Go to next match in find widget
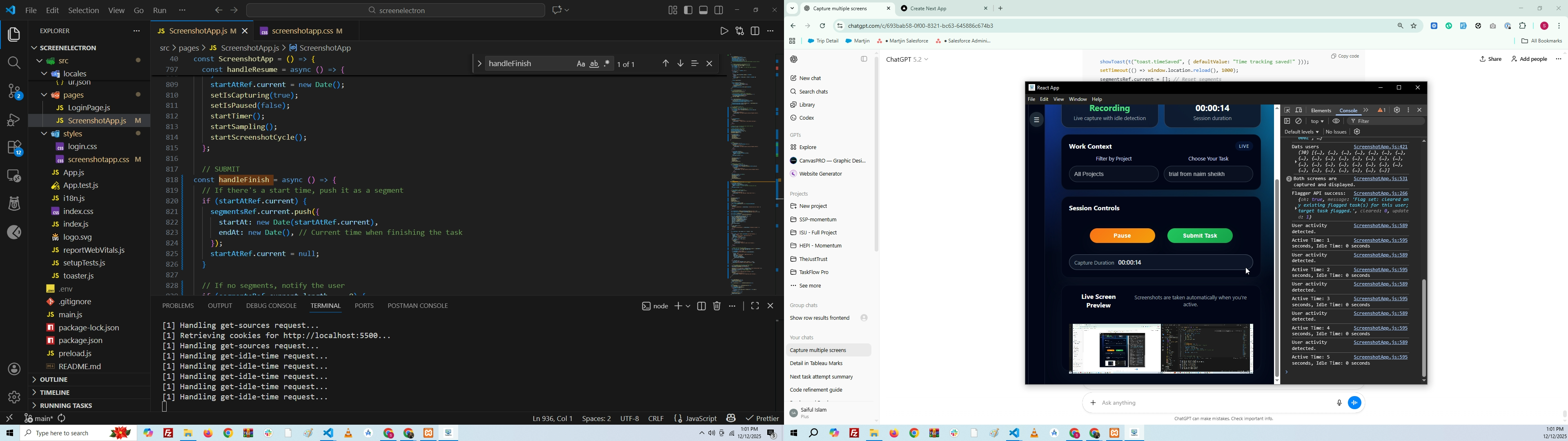The image size is (1568, 441). point(681,64)
